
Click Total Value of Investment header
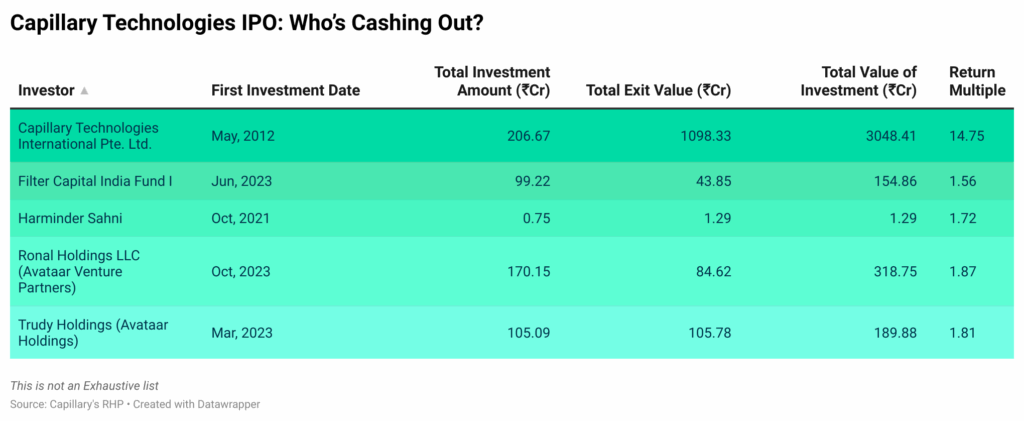pyautogui.click(x=868, y=81)
